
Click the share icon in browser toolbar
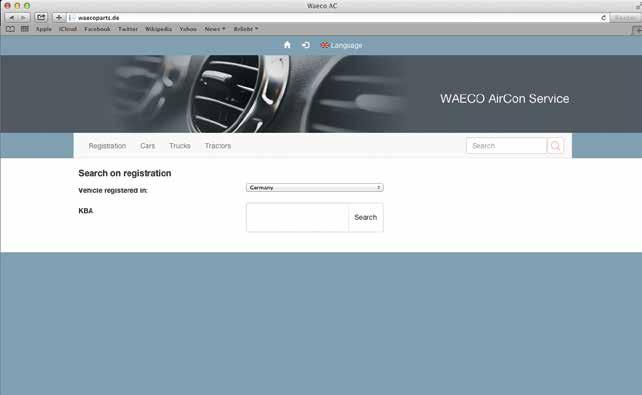tap(41, 18)
